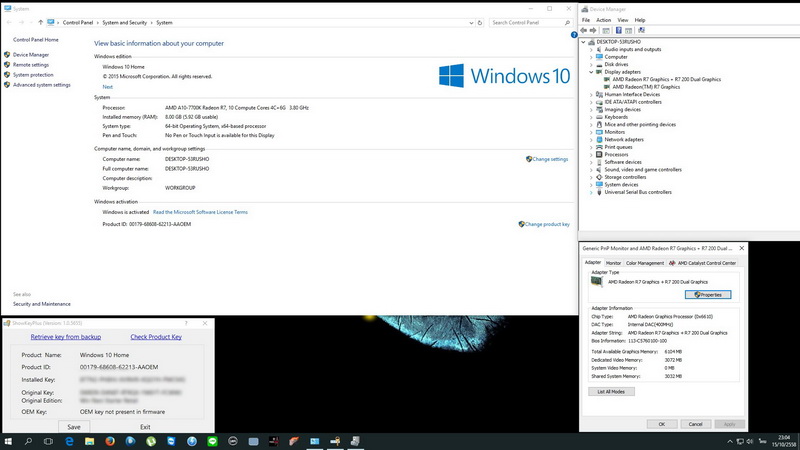Expand Human Interface Devices node
This screenshot has width=800, height=450.
(591, 94)
